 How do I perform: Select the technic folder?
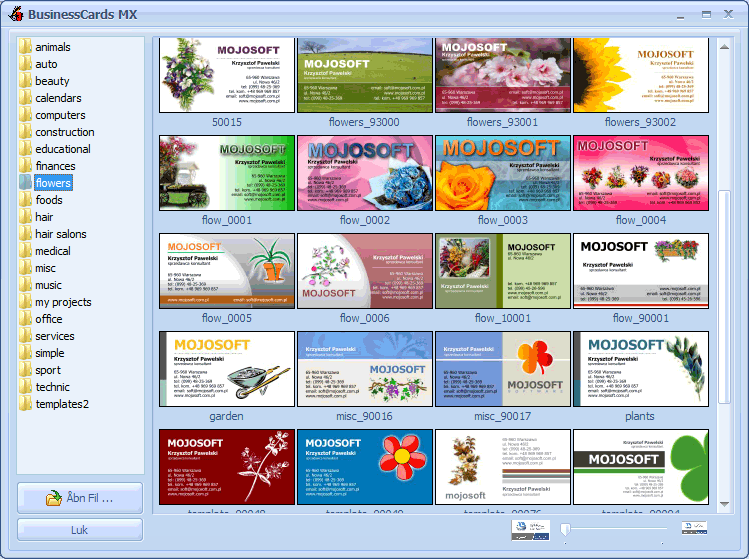pyautogui.click(x=53, y=387)
